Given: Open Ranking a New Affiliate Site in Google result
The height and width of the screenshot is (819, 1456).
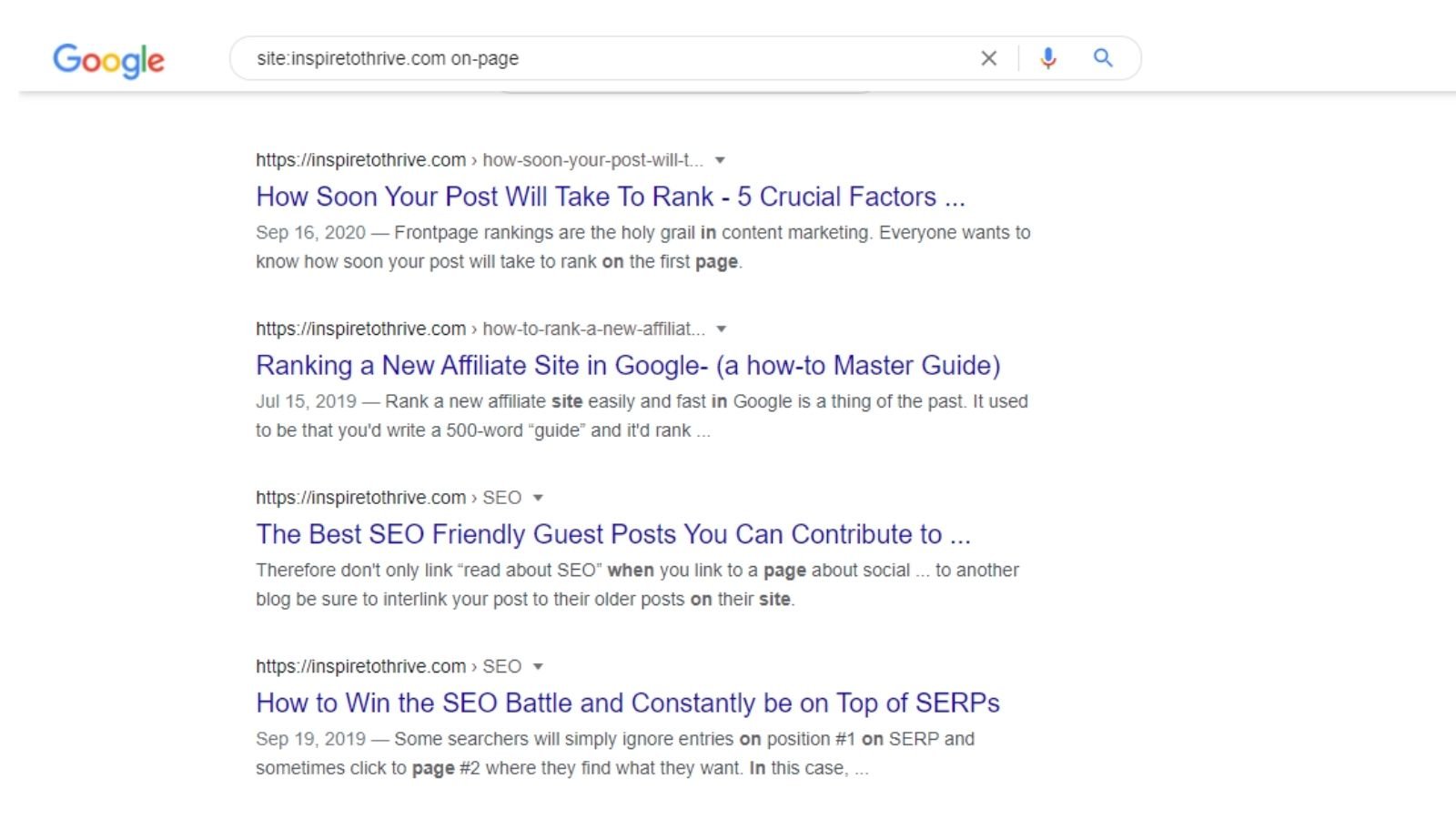Looking at the screenshot, I should pyautogui.click(x=628, y=366).
